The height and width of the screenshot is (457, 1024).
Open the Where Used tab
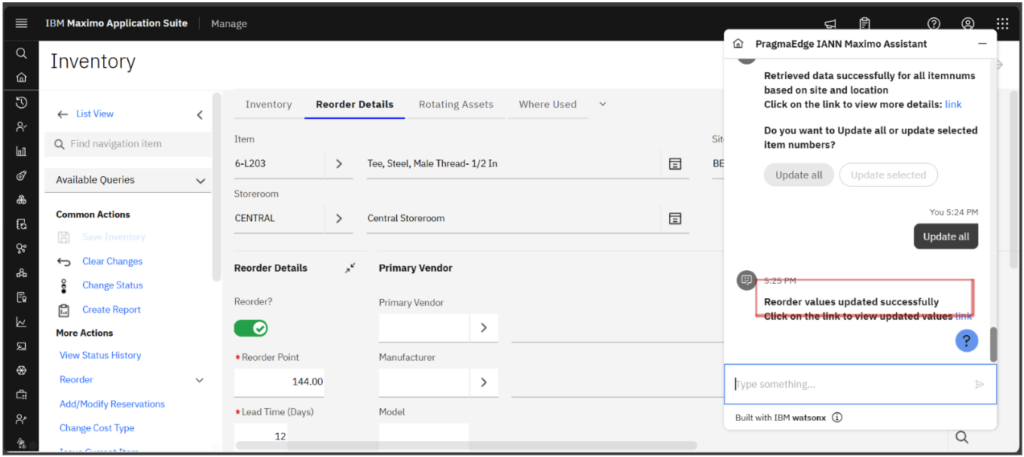click(547, 104)
